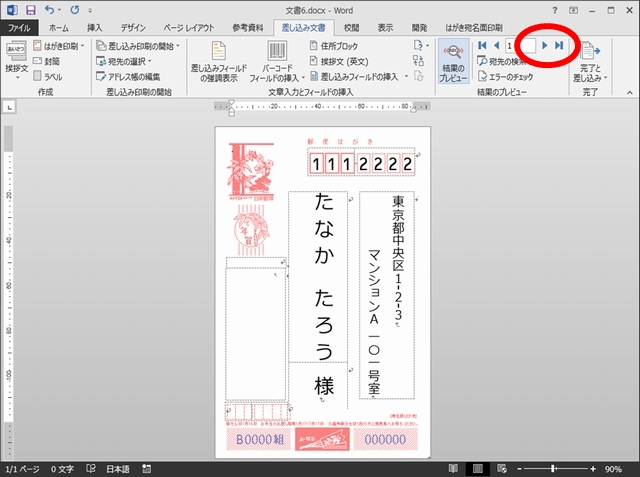Viewport: 640px width, 477px height.
Task: Click the Word Help question mark icon
Action: point(554,11)
